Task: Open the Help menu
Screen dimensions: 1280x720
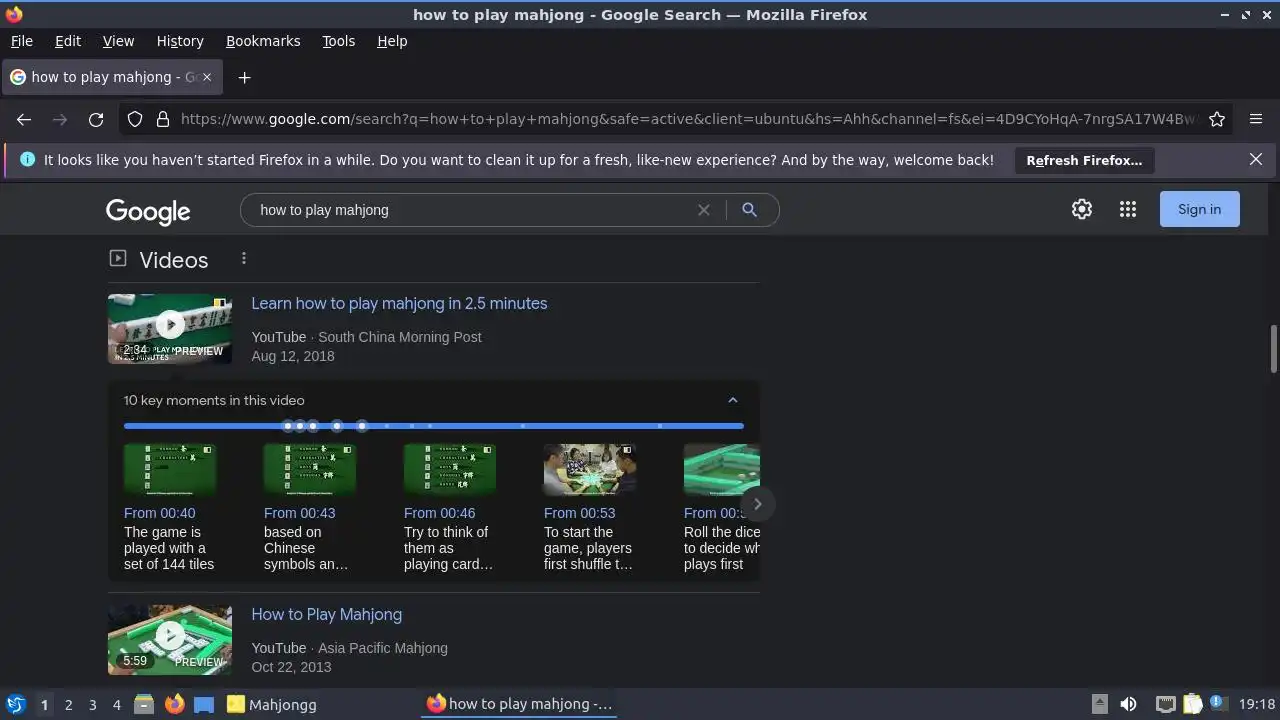Action: (x=392, y=41)
